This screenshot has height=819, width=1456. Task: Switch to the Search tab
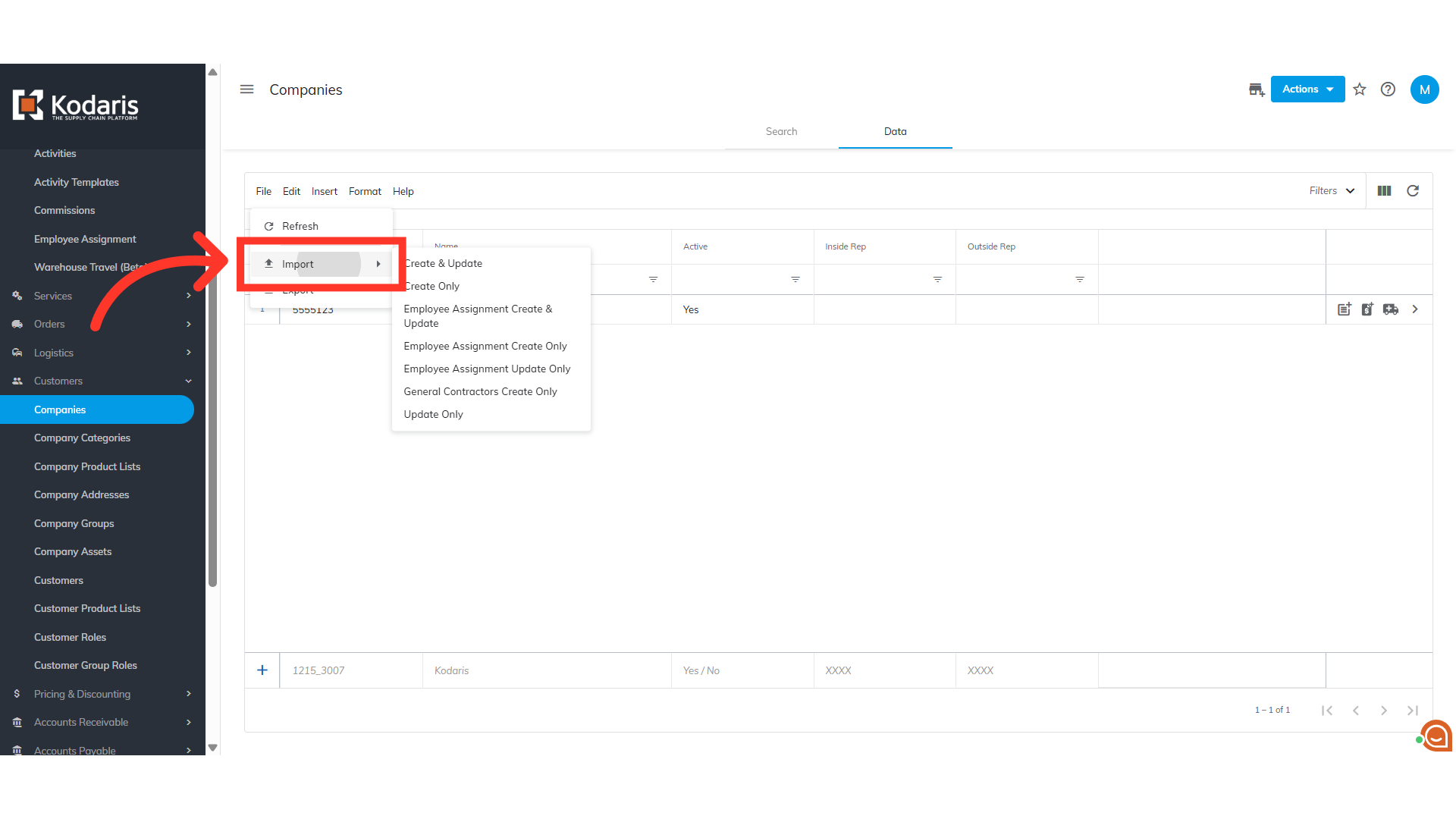tap(781, 131)
